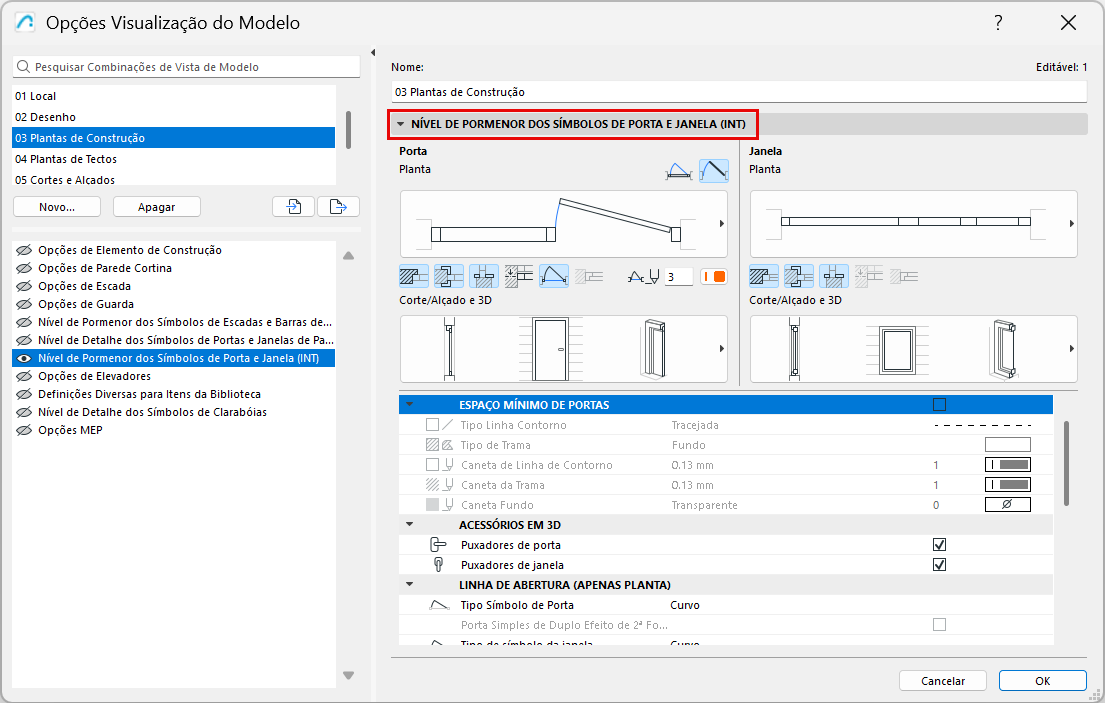This screenshot has height=703, width=1105.
Task: Click the window handle icon beside Puxadores de janela
Action: click(438, 565)
